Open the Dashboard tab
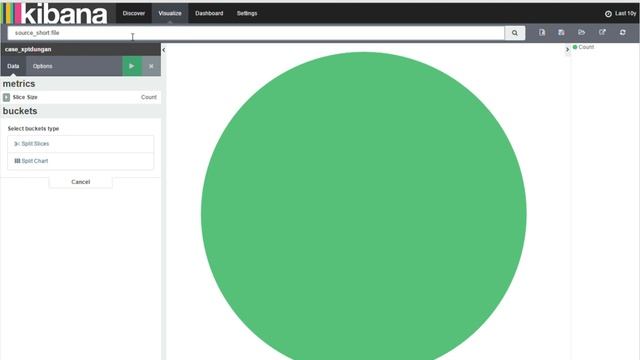640x360 pixels. click(209, 13)
